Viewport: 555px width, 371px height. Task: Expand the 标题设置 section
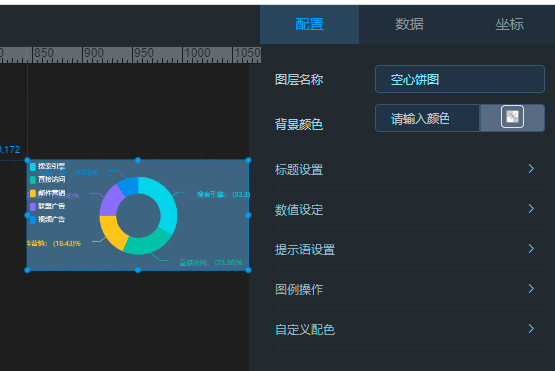coord(410,169)
